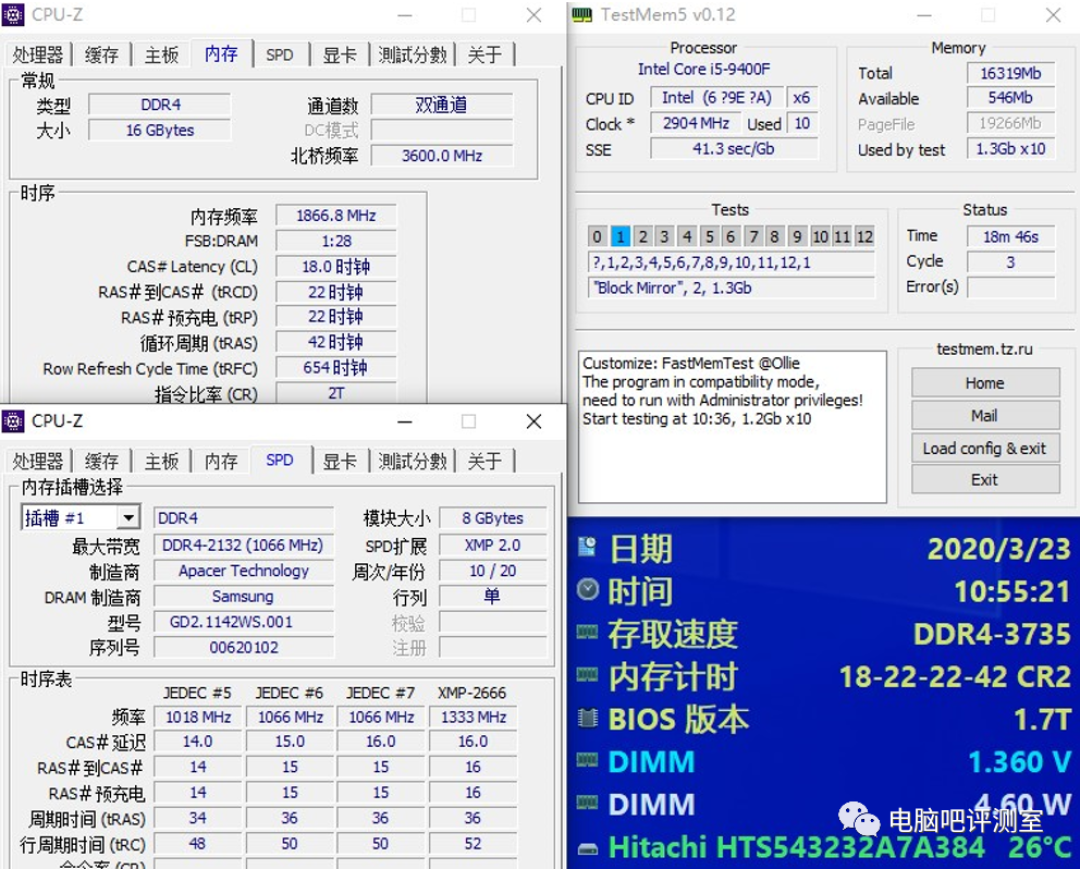
Task: Click the 1333 MHz XMP-2666 frequency cell
Action: pos(473,717)
